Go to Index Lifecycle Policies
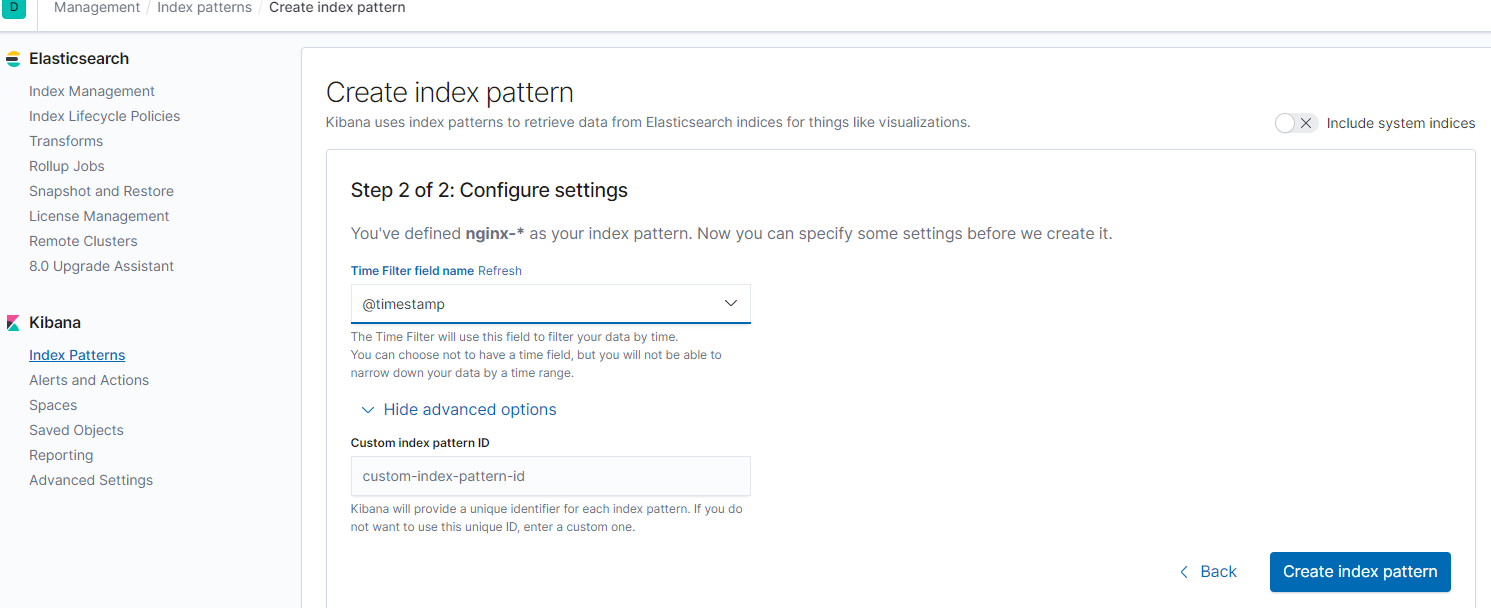Image resolution: width=1491 pixels, height=608 pixels. 105,116
